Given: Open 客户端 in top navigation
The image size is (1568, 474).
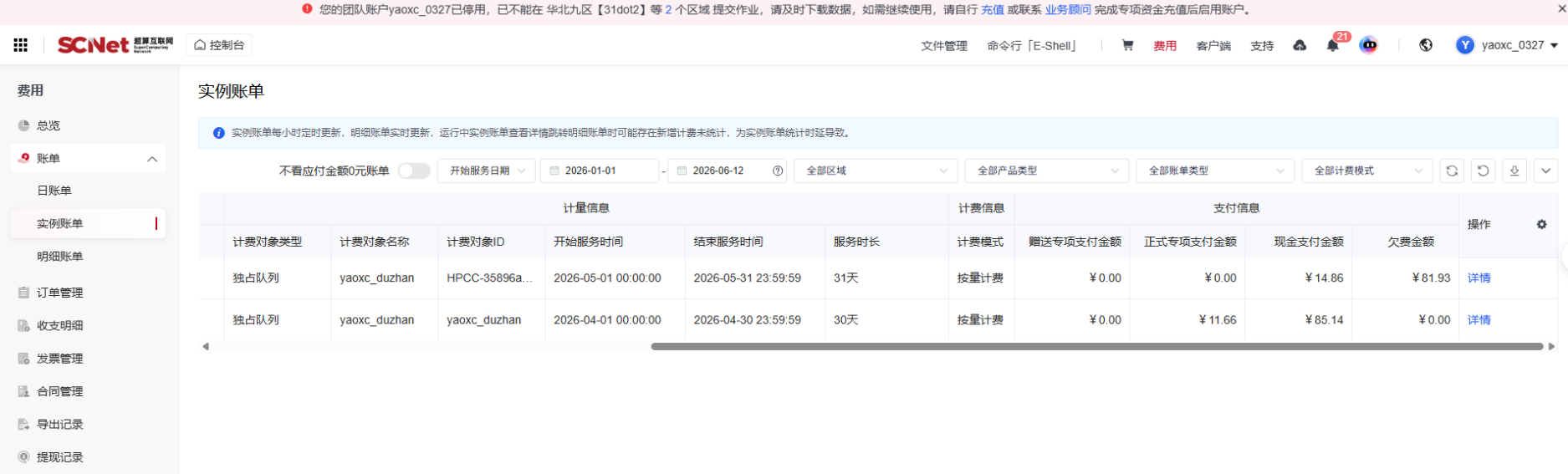Looking at the screenshot, I should click(1213, 46).
